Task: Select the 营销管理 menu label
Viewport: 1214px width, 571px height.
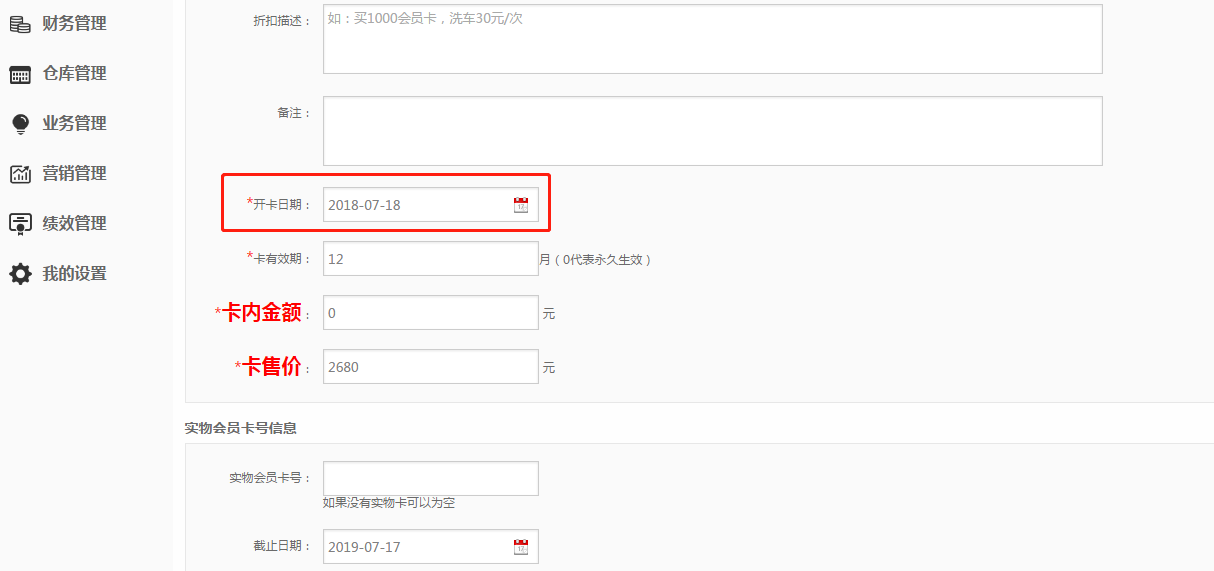Action: pyautogui.click(x=74, y=174)
